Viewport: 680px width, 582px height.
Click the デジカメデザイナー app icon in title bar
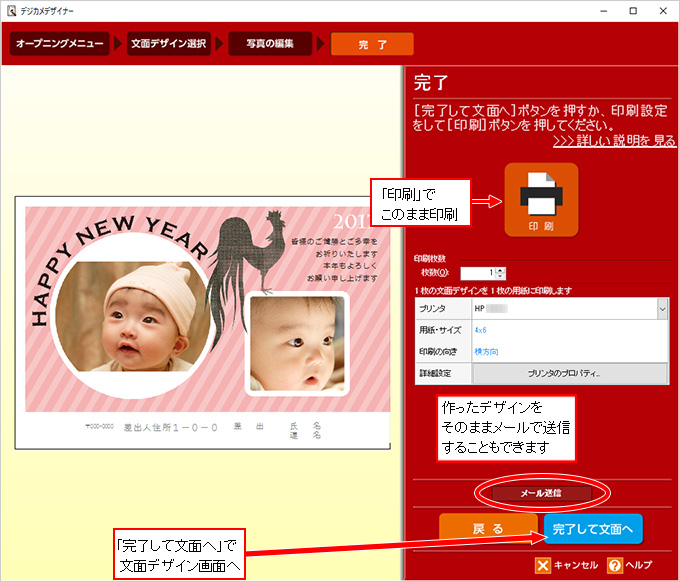point(12,11)
